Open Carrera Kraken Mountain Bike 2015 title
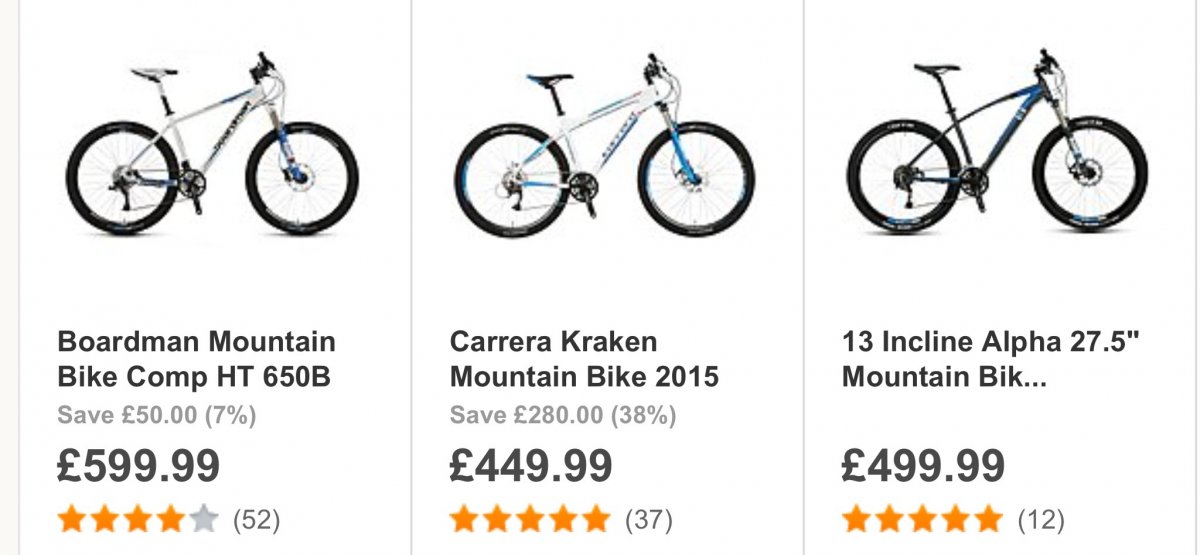 coord(584,360)
